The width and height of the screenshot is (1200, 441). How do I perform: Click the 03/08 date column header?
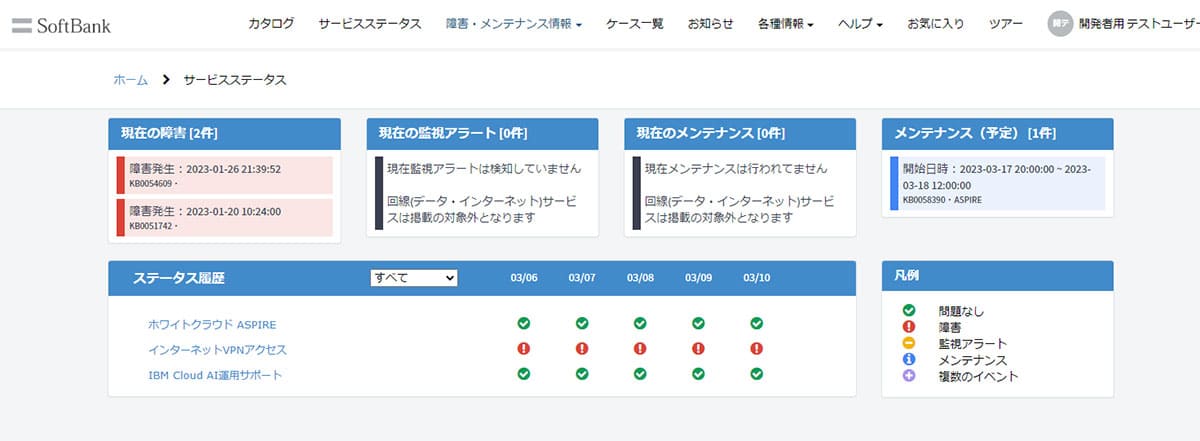tap(640, 278)
